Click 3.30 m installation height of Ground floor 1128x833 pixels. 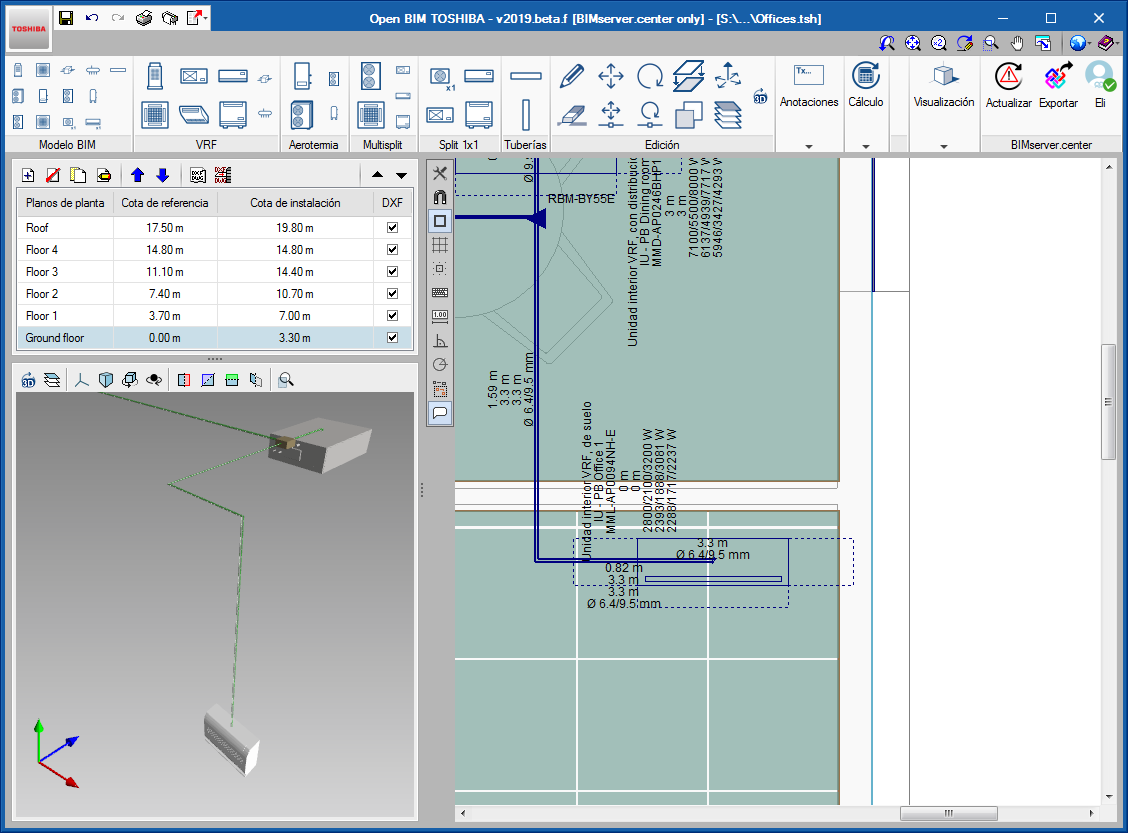pos(295,337)
